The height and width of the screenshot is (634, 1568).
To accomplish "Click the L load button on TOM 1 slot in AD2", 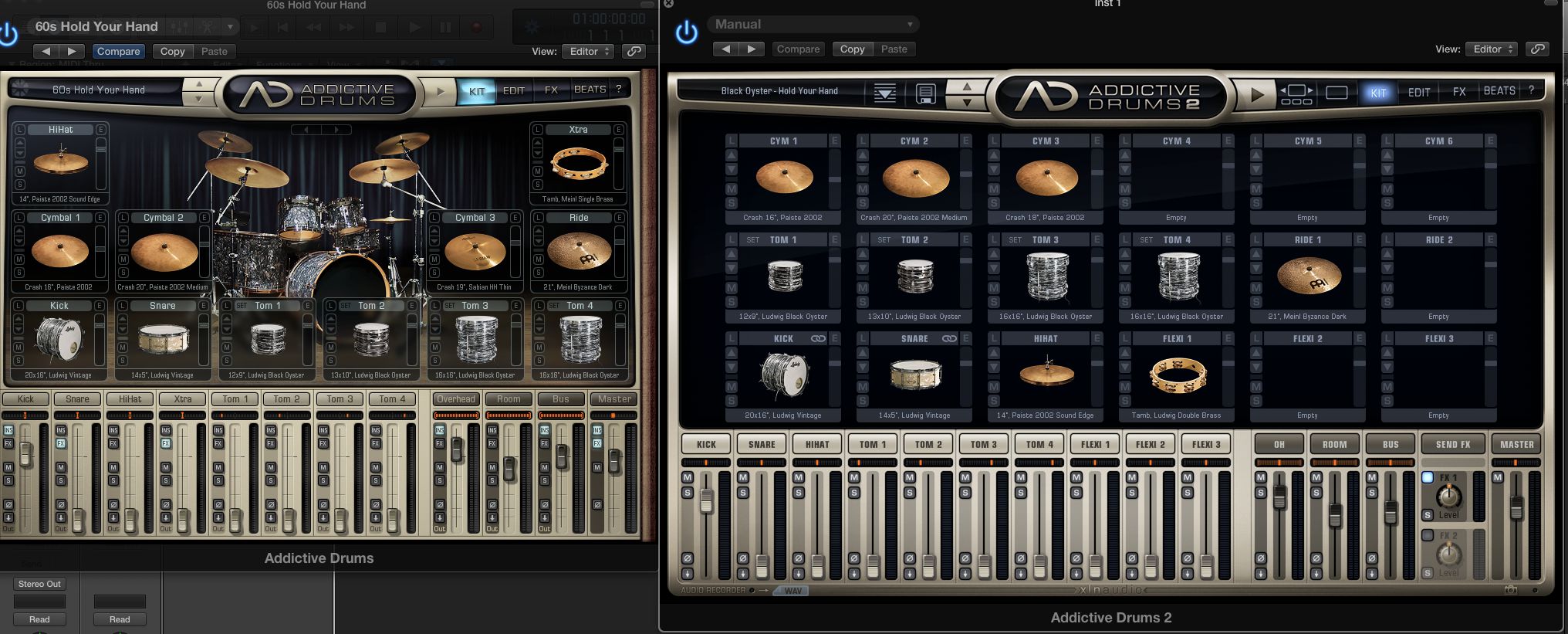I will coord(732,239).
